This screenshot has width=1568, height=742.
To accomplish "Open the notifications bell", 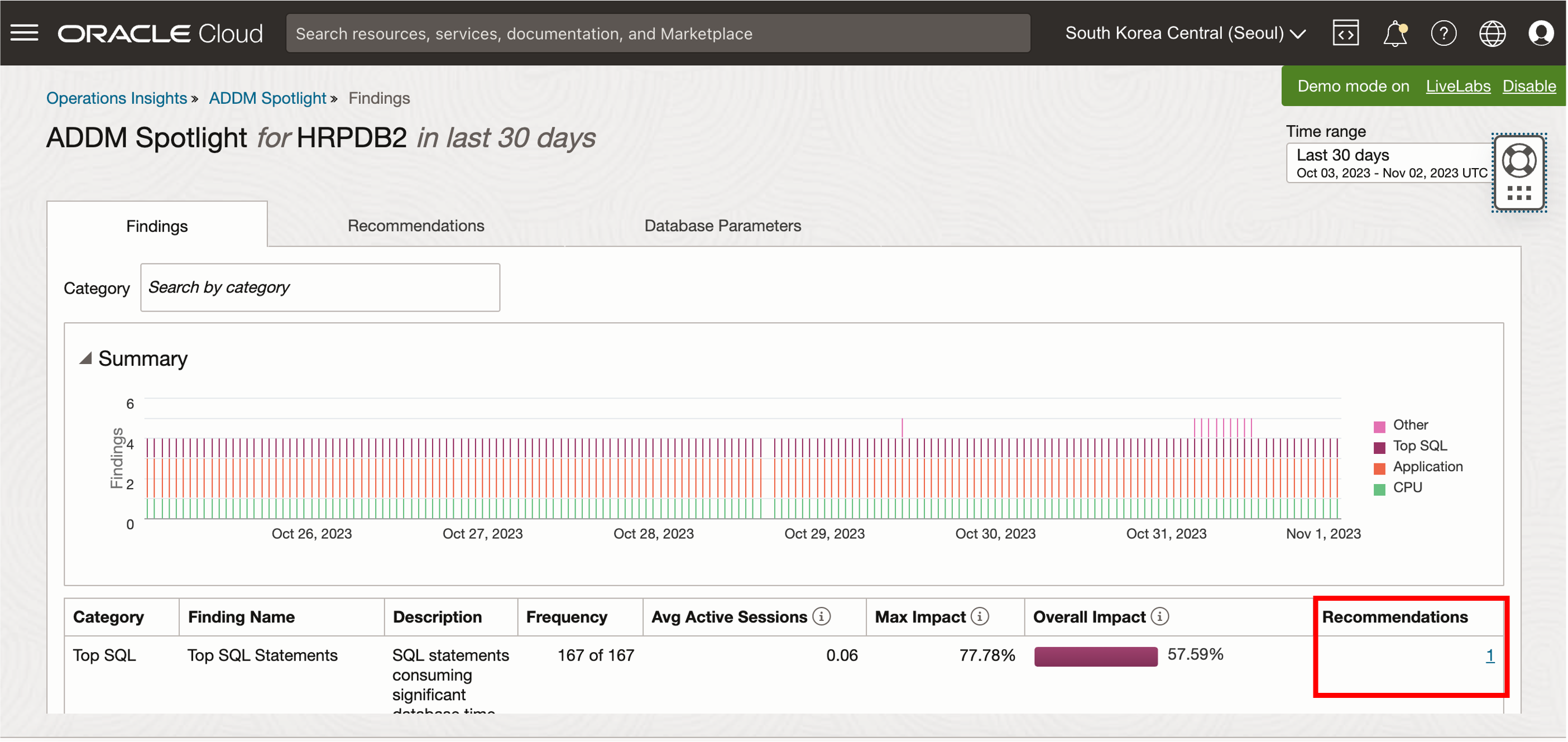I will coord(1394,33).
